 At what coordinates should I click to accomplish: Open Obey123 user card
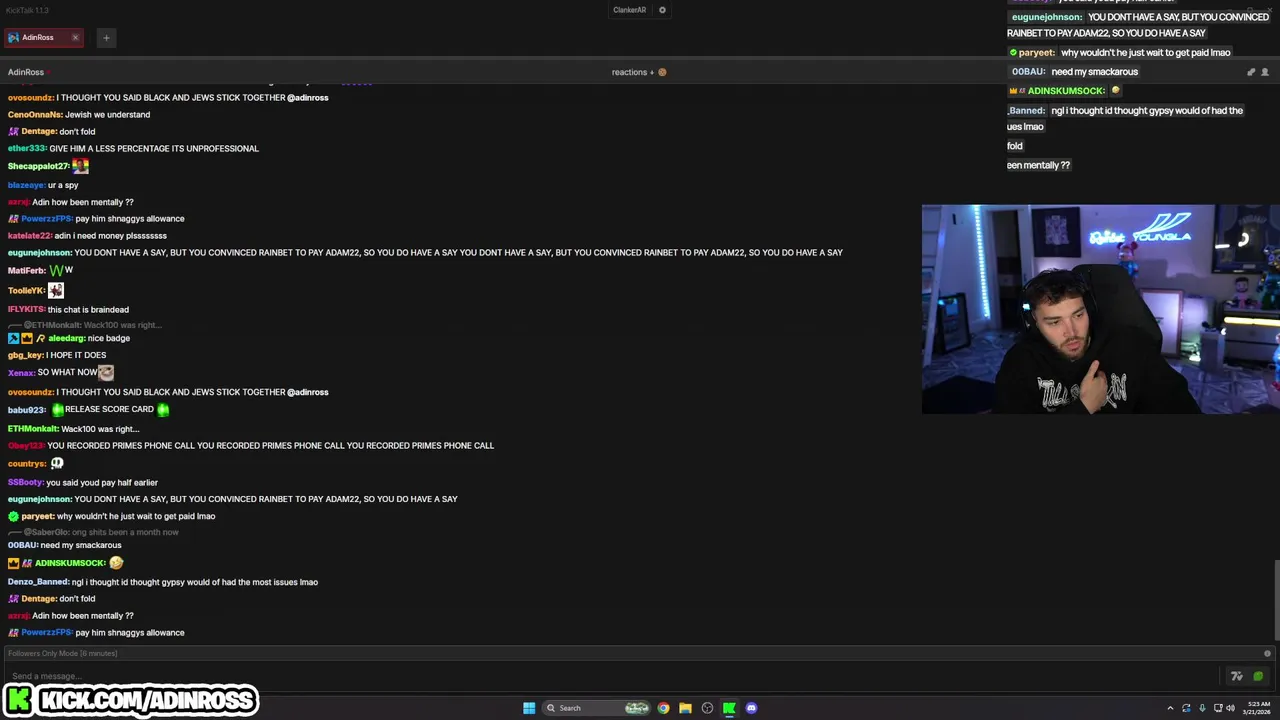point(26,446)
